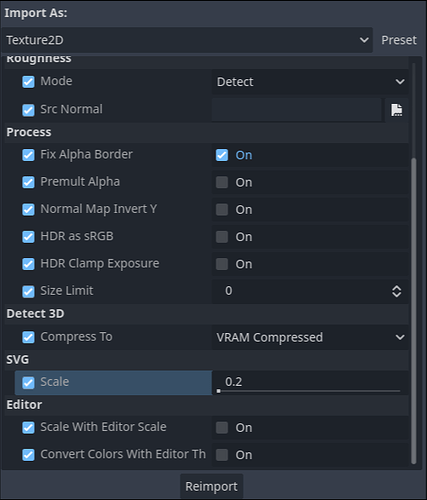Toggle Scale With Editor Scale On checkbox
The height and width of the screenshot is (500, 427).
click(222, 427)
